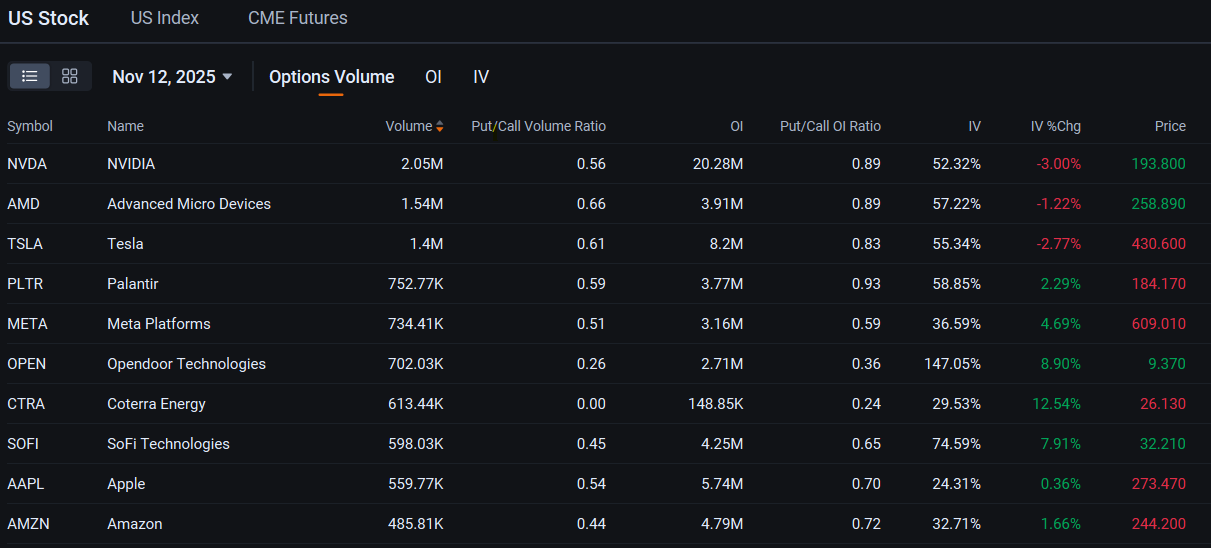Click NVIDIA's 20.28M open interest
Screen dimensions: 1211x548
click(x=718, y=164)
